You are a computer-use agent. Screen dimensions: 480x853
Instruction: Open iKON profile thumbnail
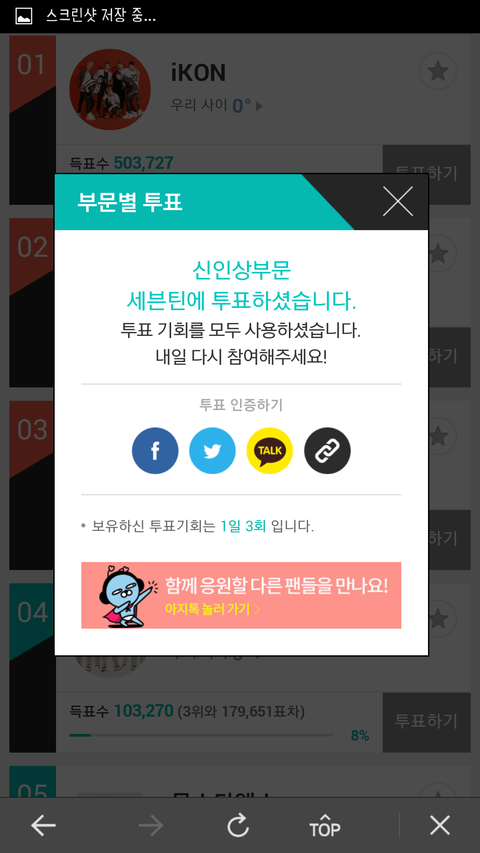(110, 89)
